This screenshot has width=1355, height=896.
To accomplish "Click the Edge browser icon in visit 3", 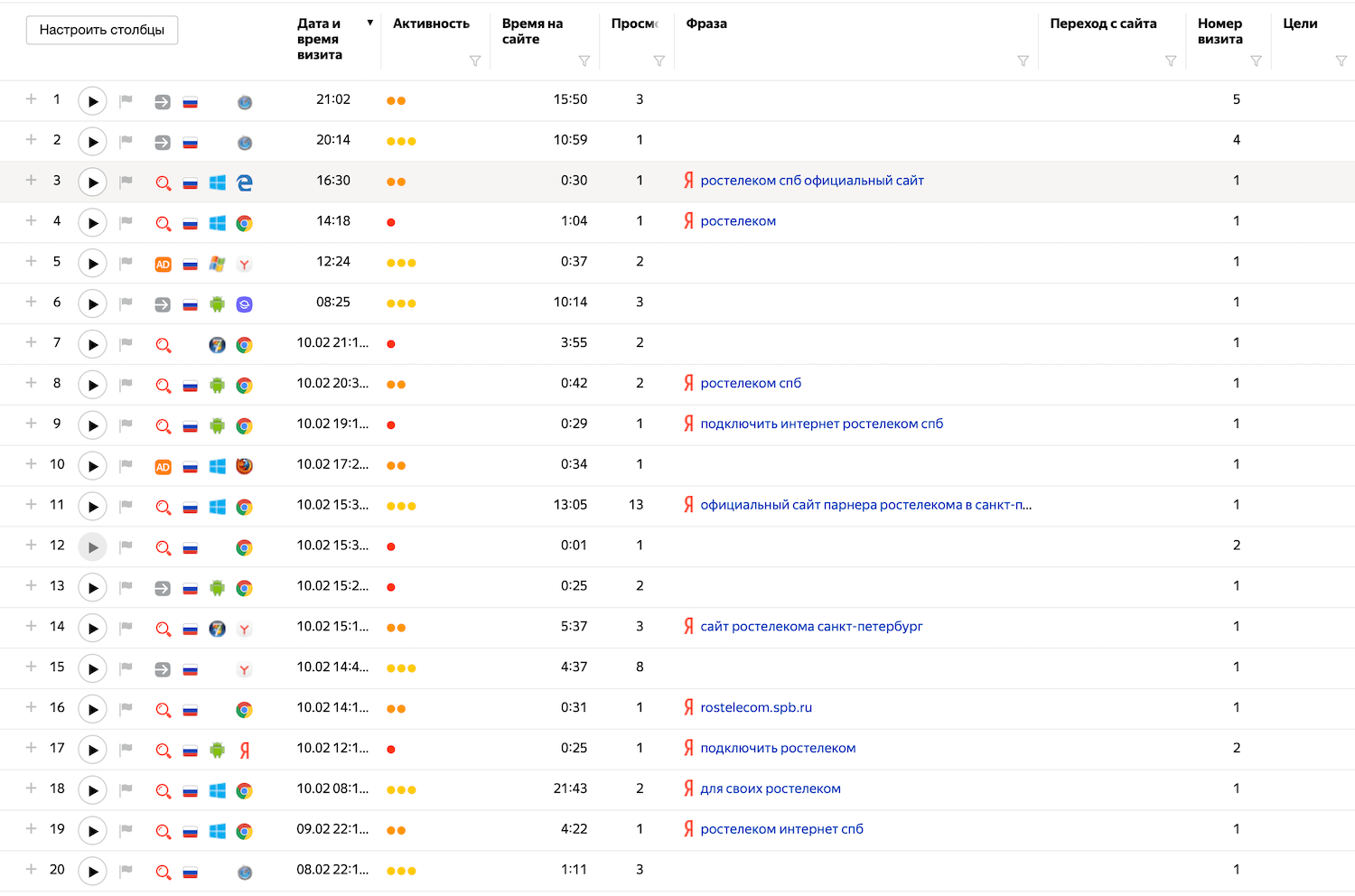I will [x=244, y=182].
